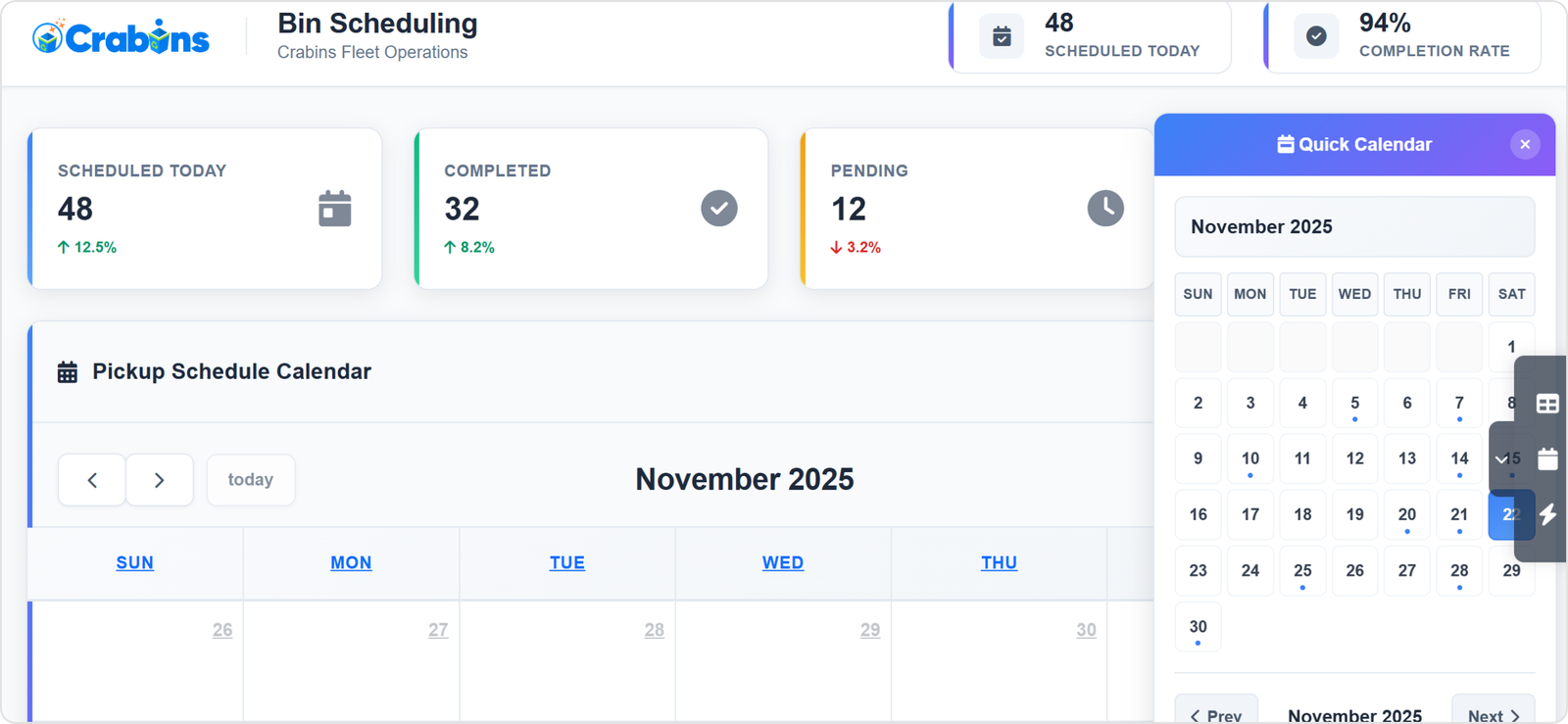Image resolution: width=1568 pixels, height=724 pixels.
Task: Click the Prev button in Quick Calendar
Action: pyautogui.click(x=1216, y=715)
